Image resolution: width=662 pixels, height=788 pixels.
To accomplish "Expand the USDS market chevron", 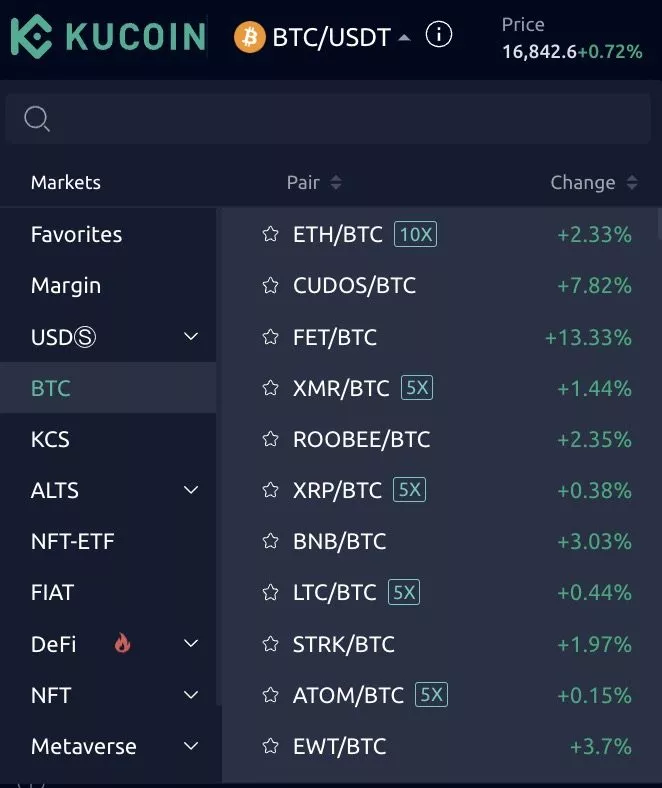I will click(x=191, y=336).
